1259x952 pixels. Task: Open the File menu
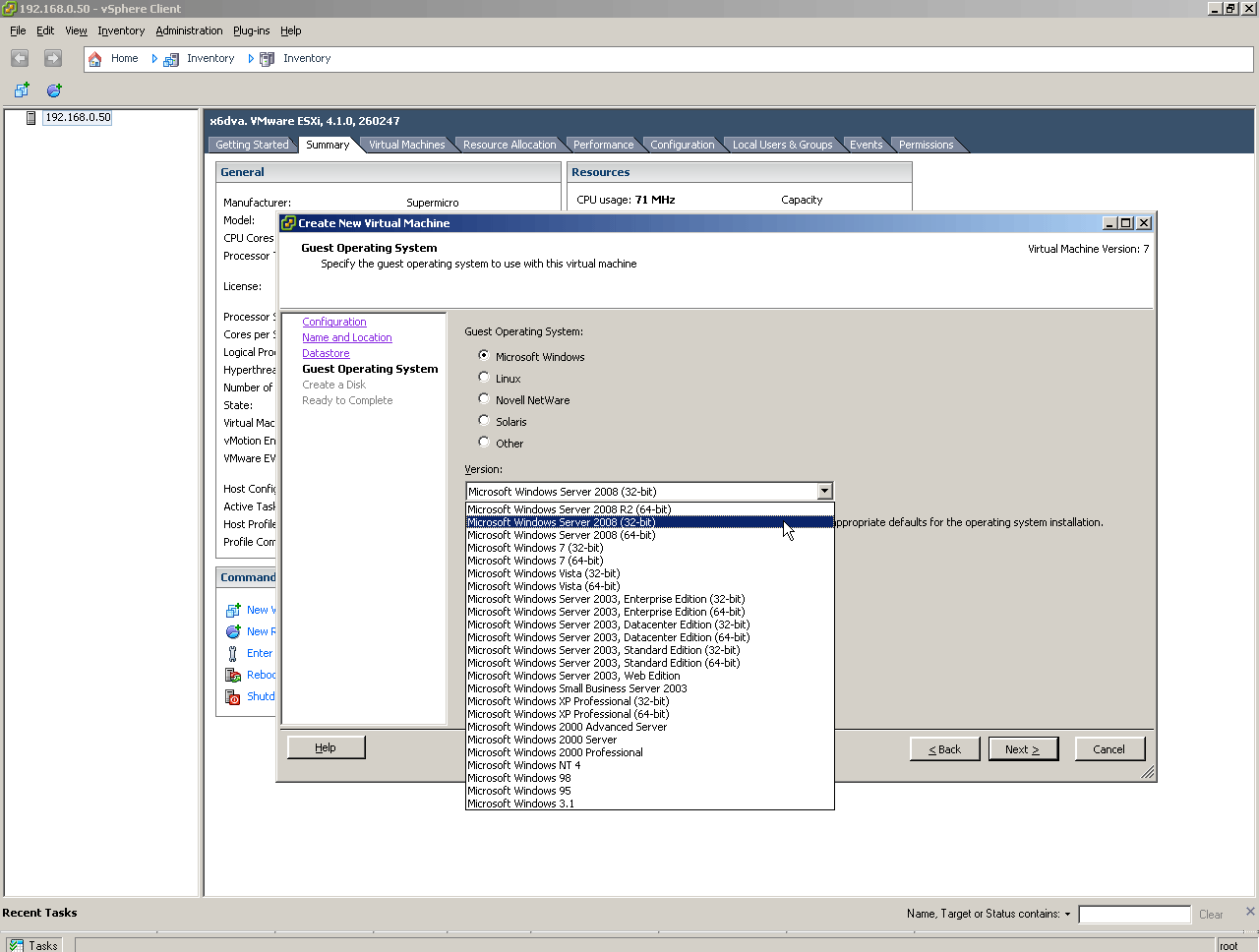point(18,30)
